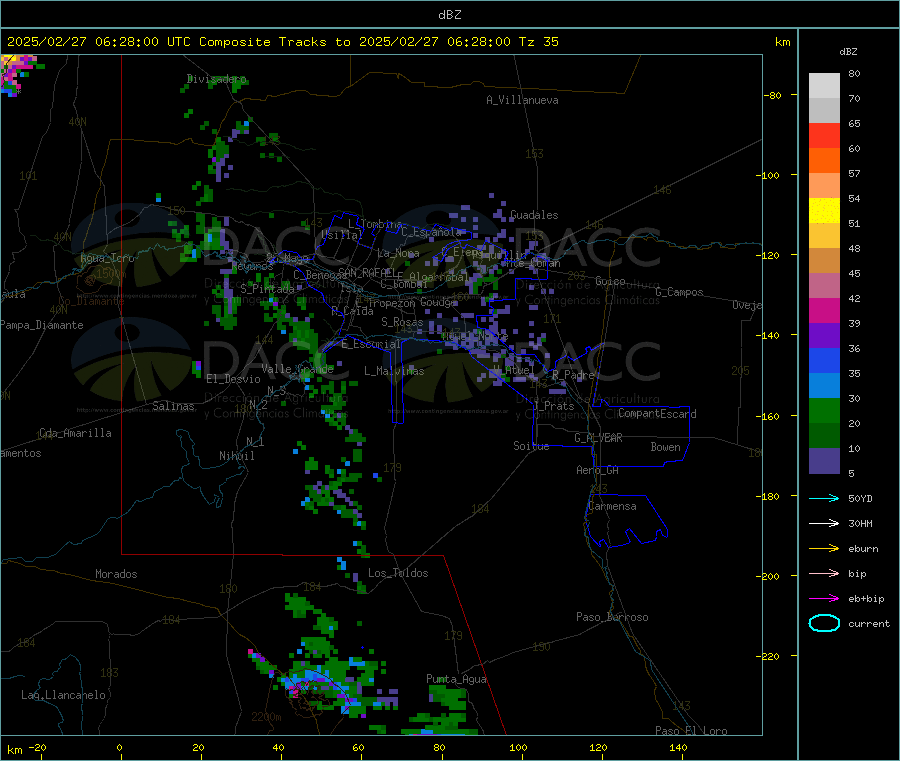
Task: Click the 80 km horizontal axis tick
Action: (439, 747)
